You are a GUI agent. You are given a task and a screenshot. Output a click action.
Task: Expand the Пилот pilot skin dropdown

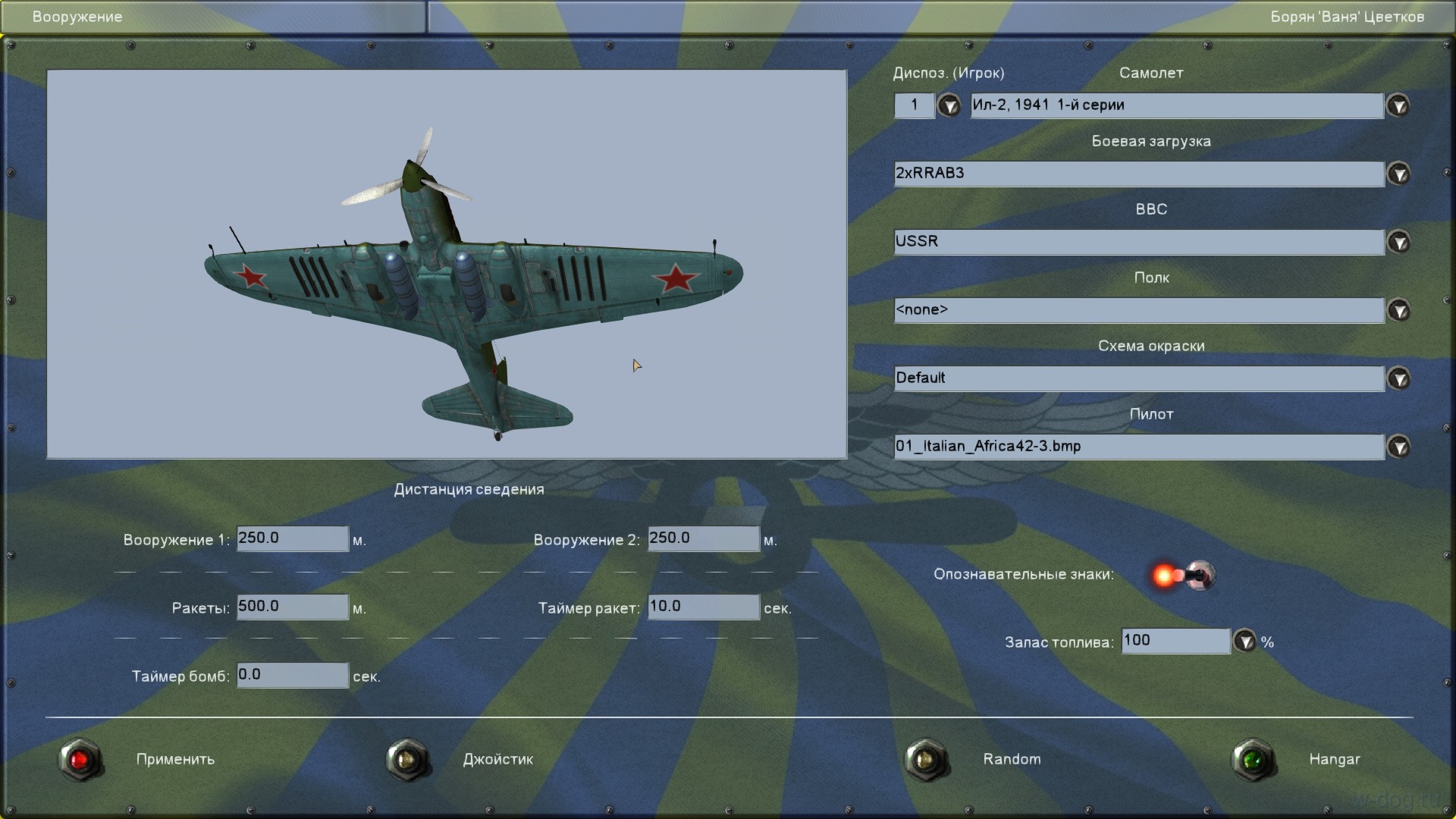[x=1398, y=447]
